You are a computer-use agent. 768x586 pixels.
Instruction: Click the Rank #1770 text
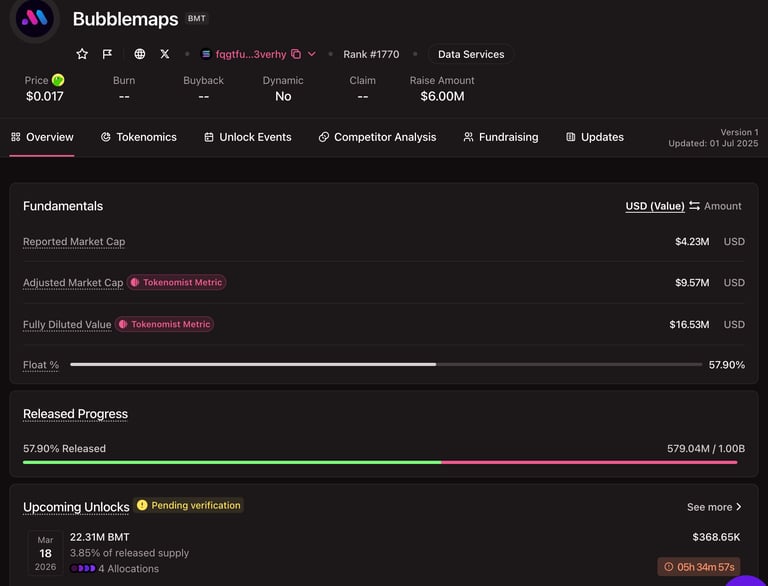[x=371, y=54]
